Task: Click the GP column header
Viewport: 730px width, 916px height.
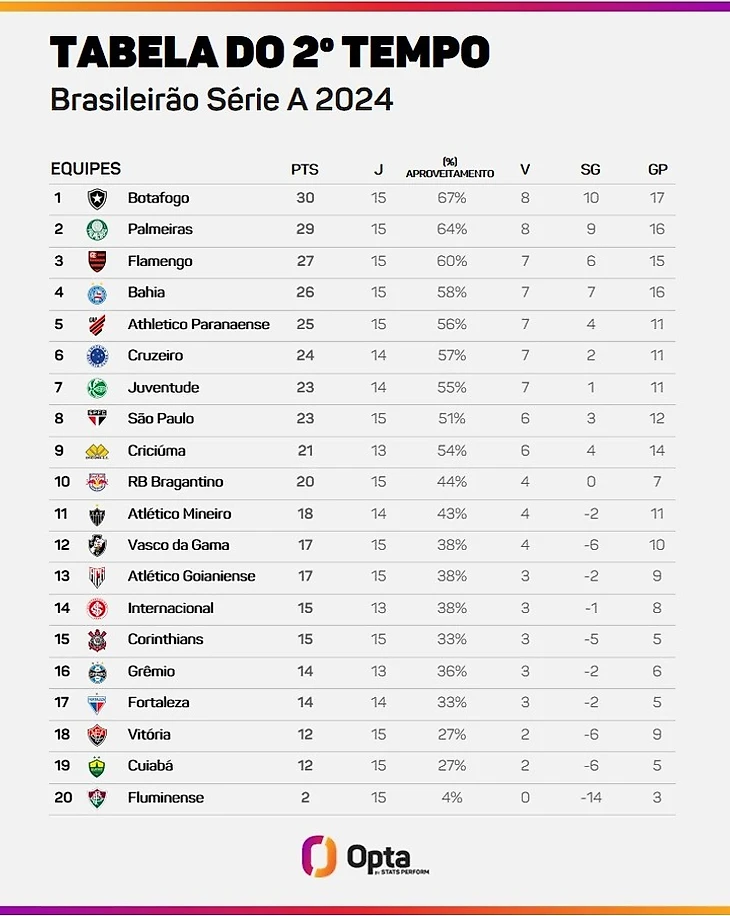Action: click(x=658, y=170)
